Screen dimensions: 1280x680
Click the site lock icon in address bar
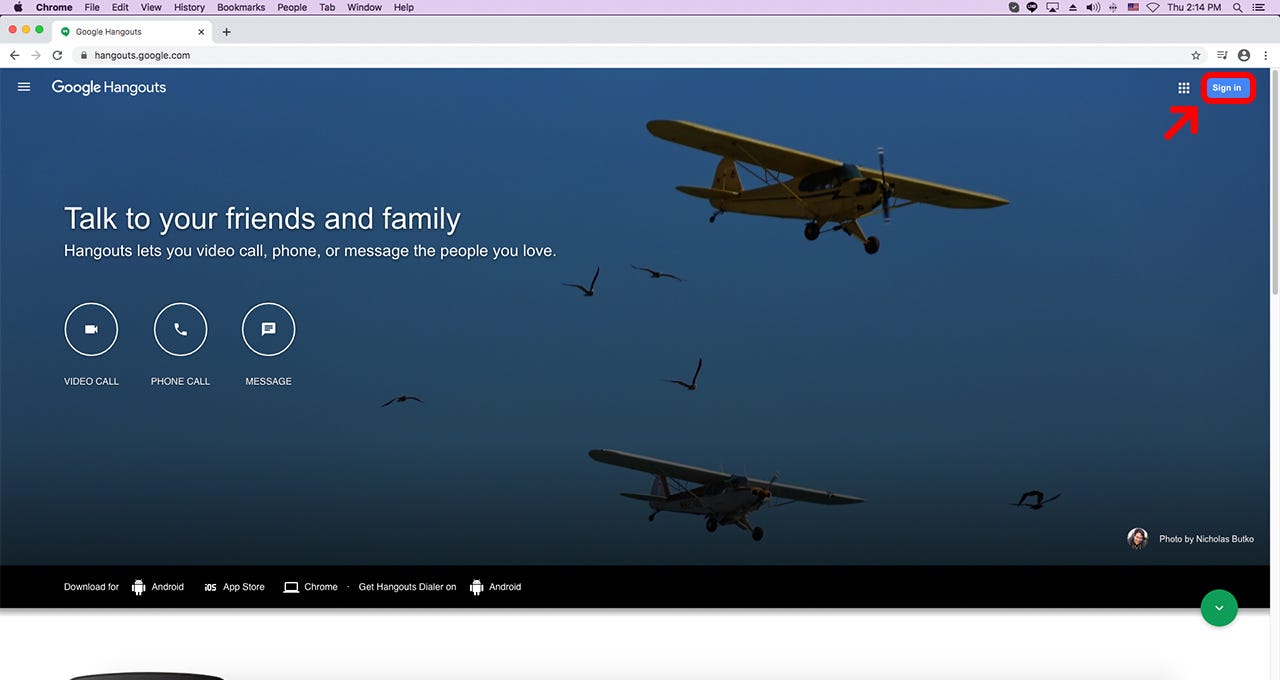coord(85,56)
